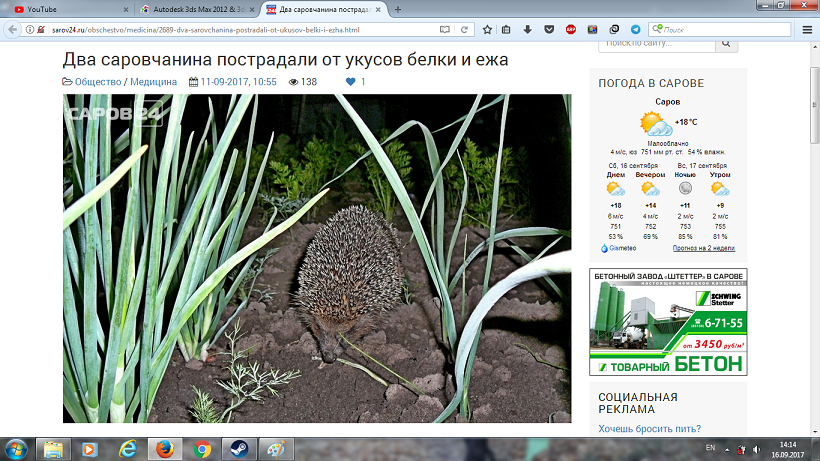Close the YouTube tab
The image size is (820, 461).
pyautogui.click(x=126, y=9)
